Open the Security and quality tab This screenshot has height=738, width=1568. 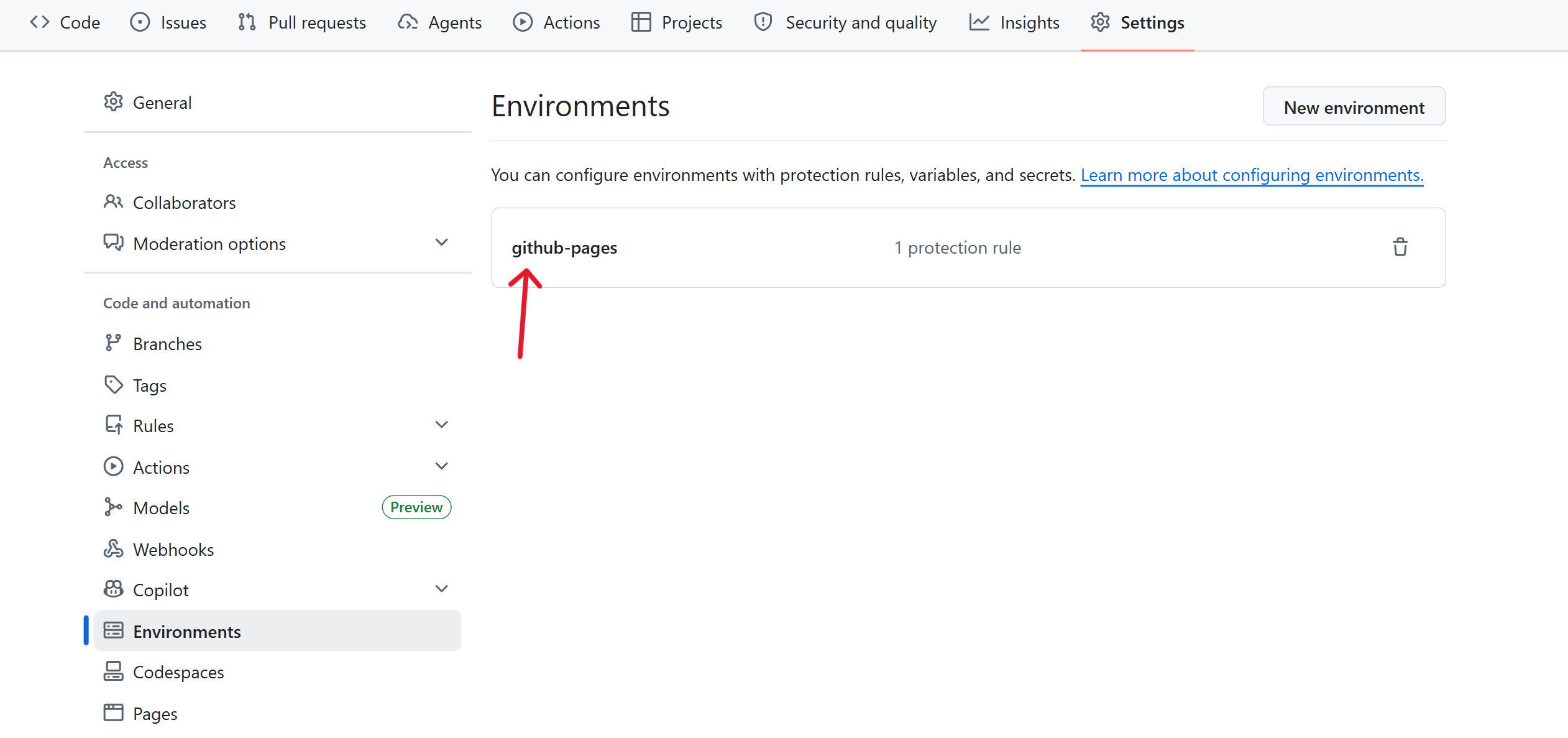pos(845,22)
